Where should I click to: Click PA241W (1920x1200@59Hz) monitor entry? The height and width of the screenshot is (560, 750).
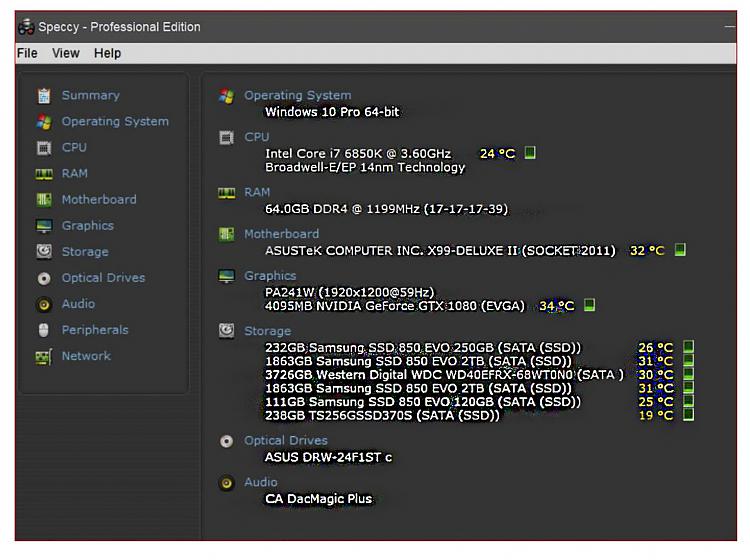pyautogui.click(x=350, y=292)
